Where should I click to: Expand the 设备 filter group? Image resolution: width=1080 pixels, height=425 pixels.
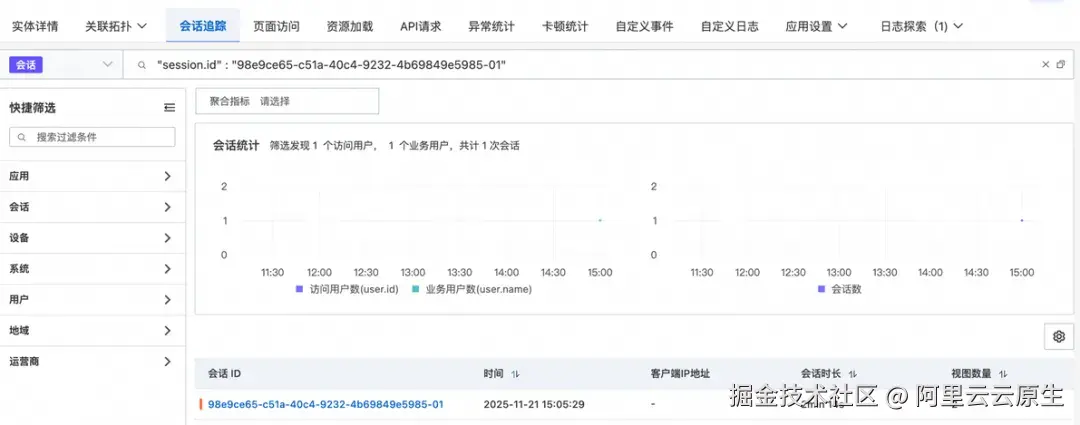click(93, 238)
